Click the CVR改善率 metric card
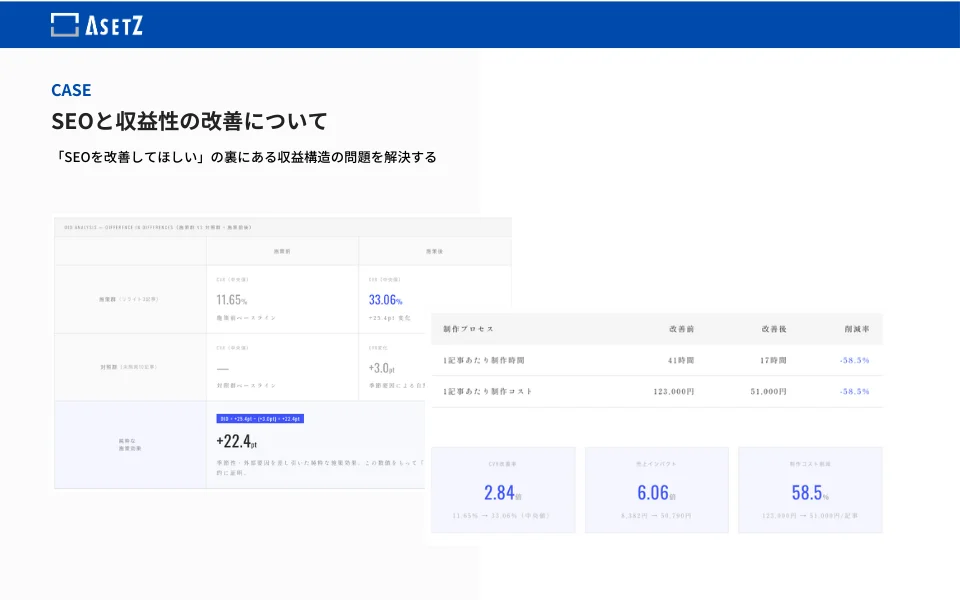The image size is (960, 600). 505,490
